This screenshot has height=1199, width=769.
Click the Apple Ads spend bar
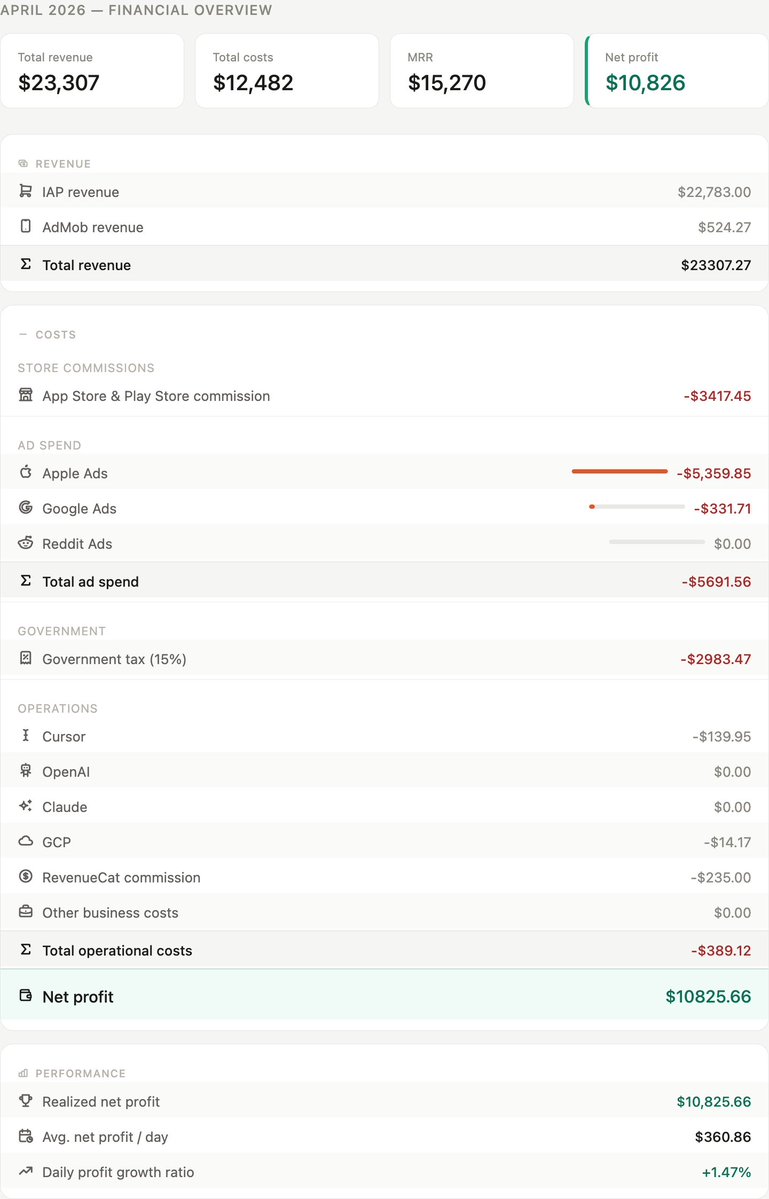coord(620,472)
